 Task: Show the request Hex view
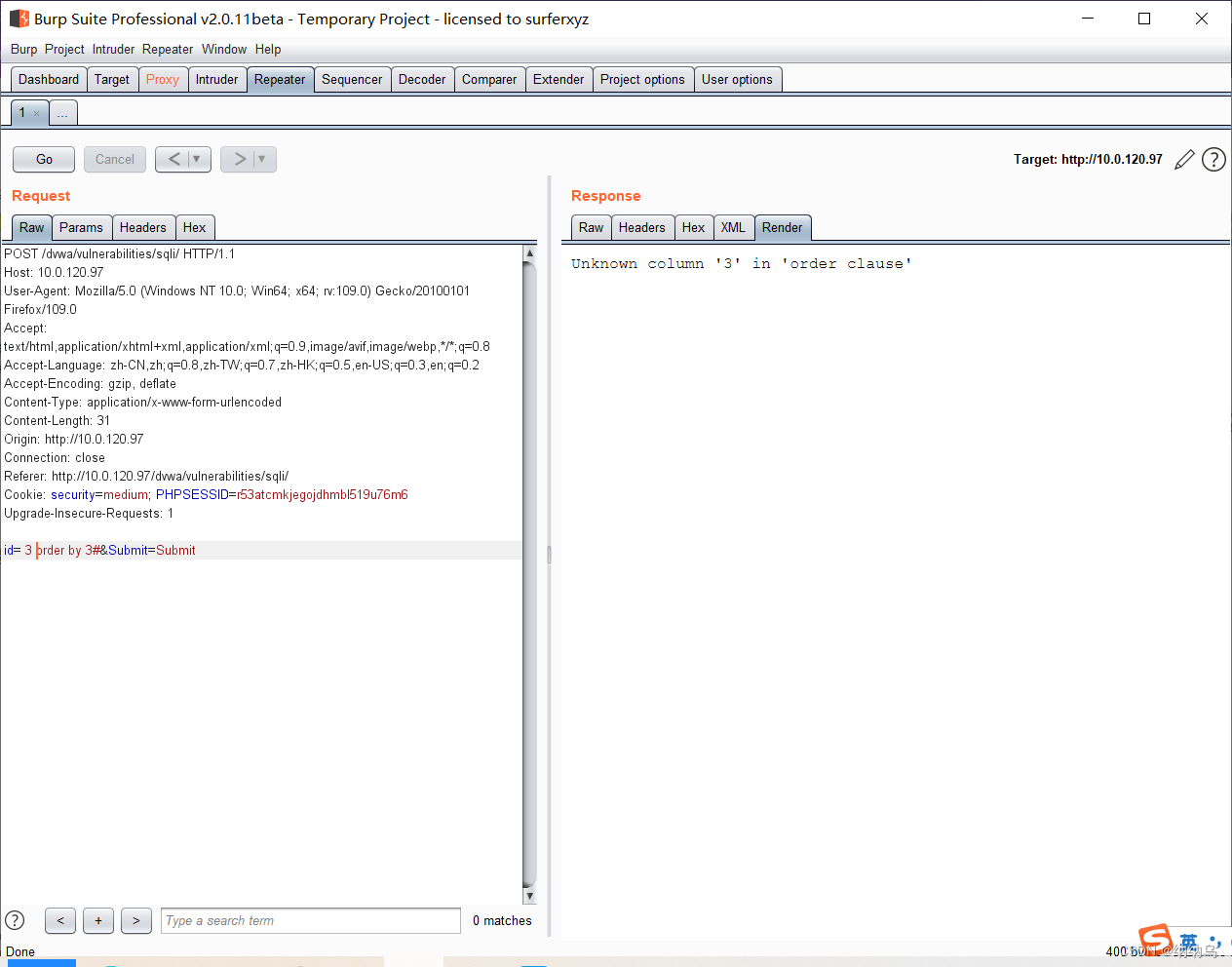tap(195, 228)
